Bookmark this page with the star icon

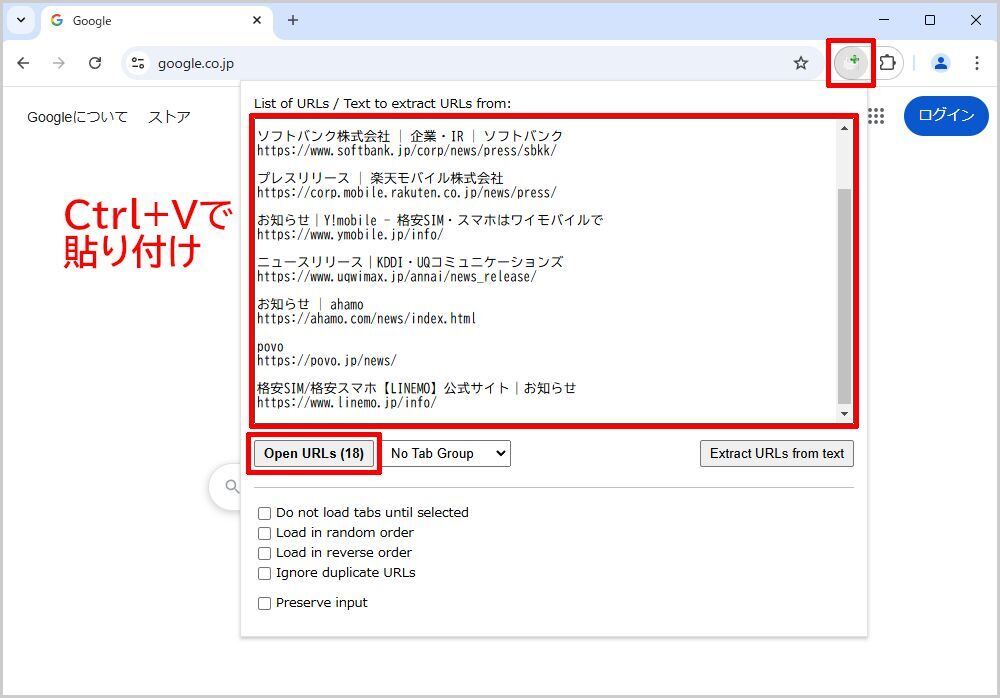pos(801,63)
